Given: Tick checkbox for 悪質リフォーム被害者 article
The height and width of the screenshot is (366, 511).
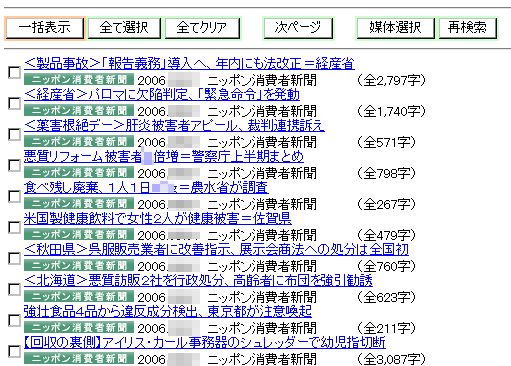Looking at the screenshot, I should pos(14,165).
